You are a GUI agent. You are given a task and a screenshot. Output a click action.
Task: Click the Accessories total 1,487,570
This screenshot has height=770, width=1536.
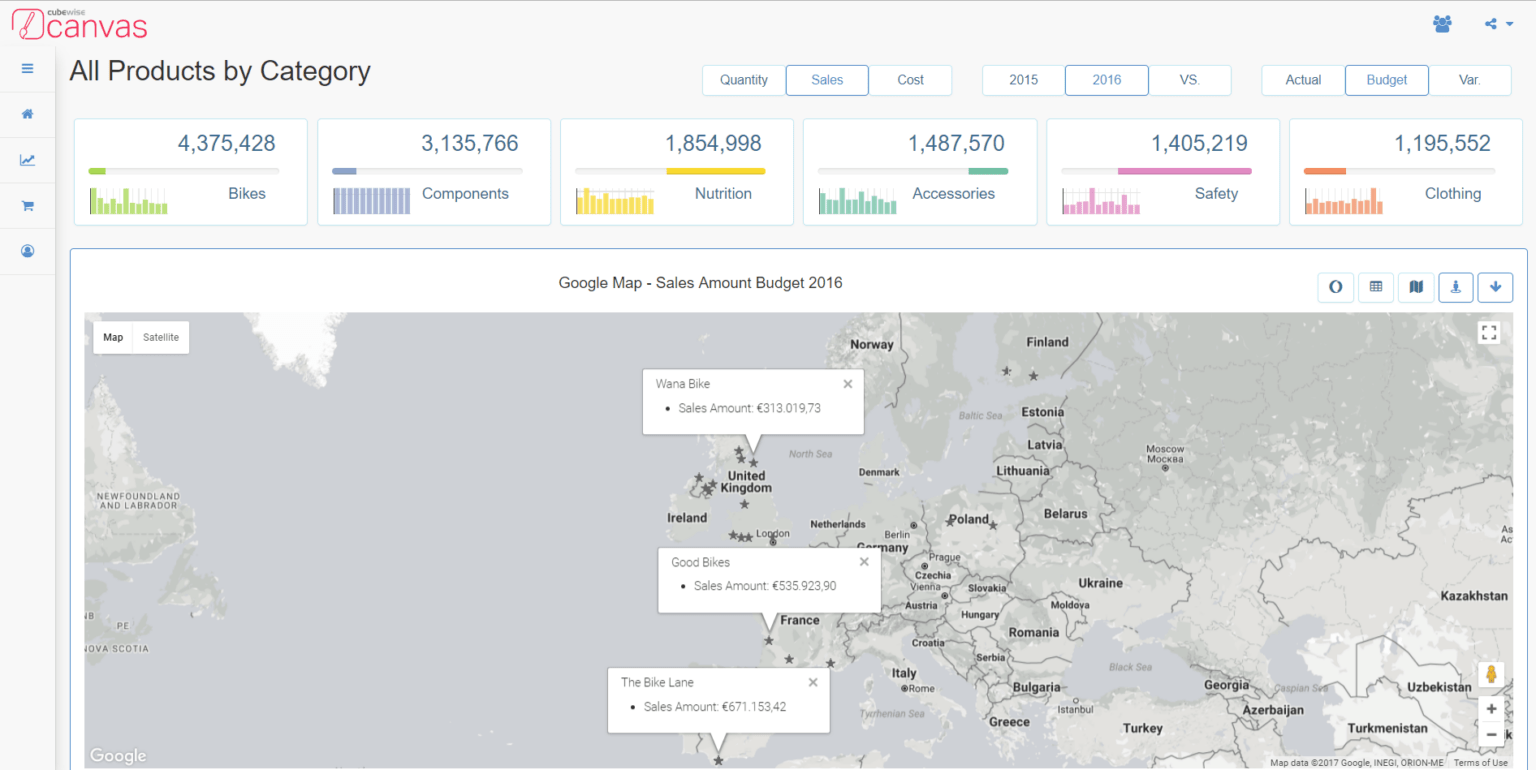pos(956,143)
